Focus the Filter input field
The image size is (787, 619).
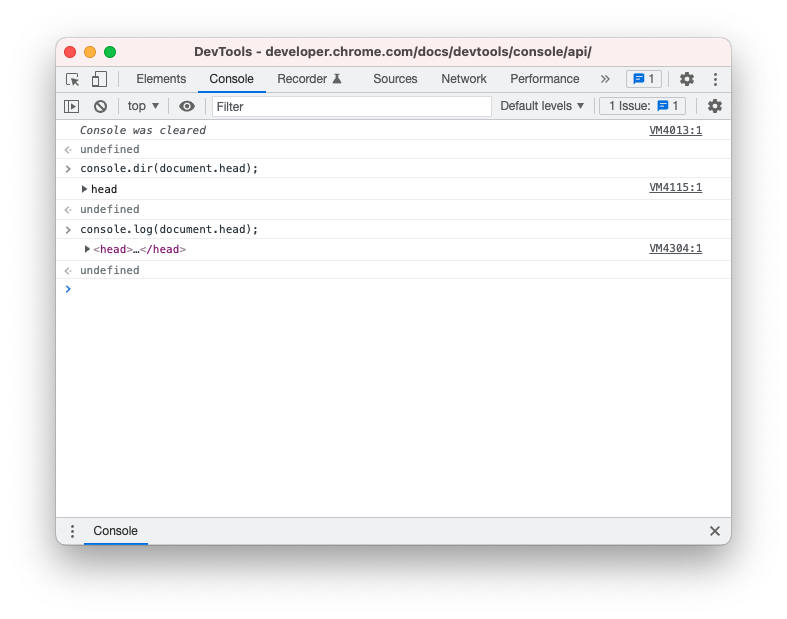pos(351,106)
